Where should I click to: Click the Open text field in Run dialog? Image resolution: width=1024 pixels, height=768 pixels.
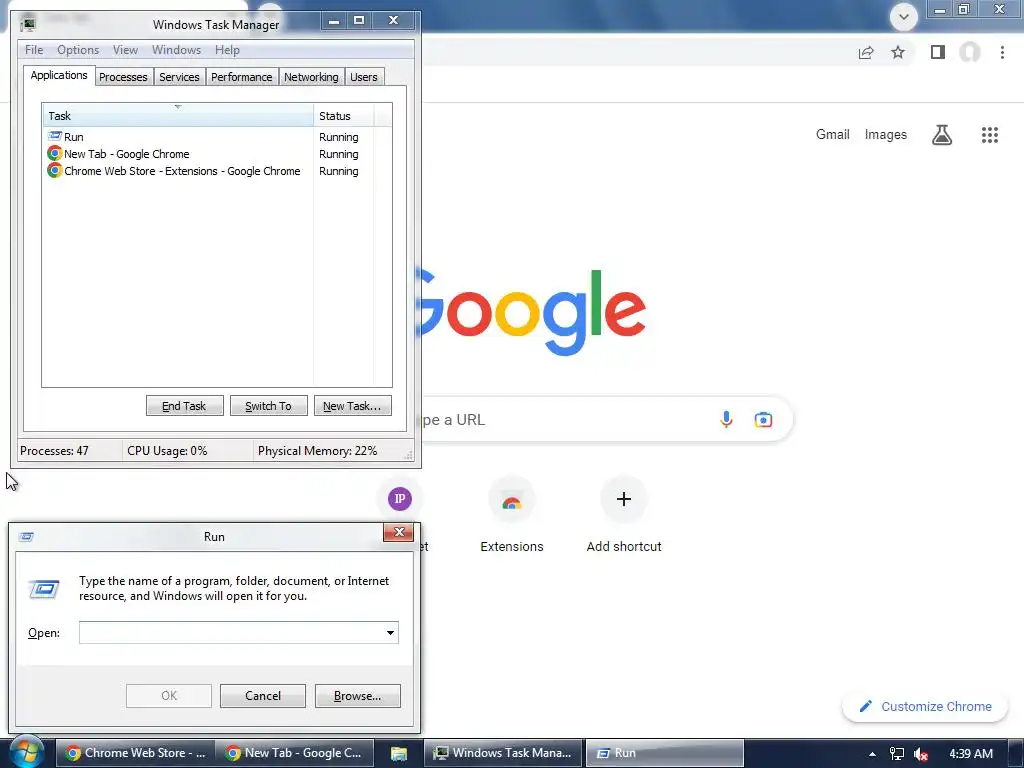pos(231,632)
